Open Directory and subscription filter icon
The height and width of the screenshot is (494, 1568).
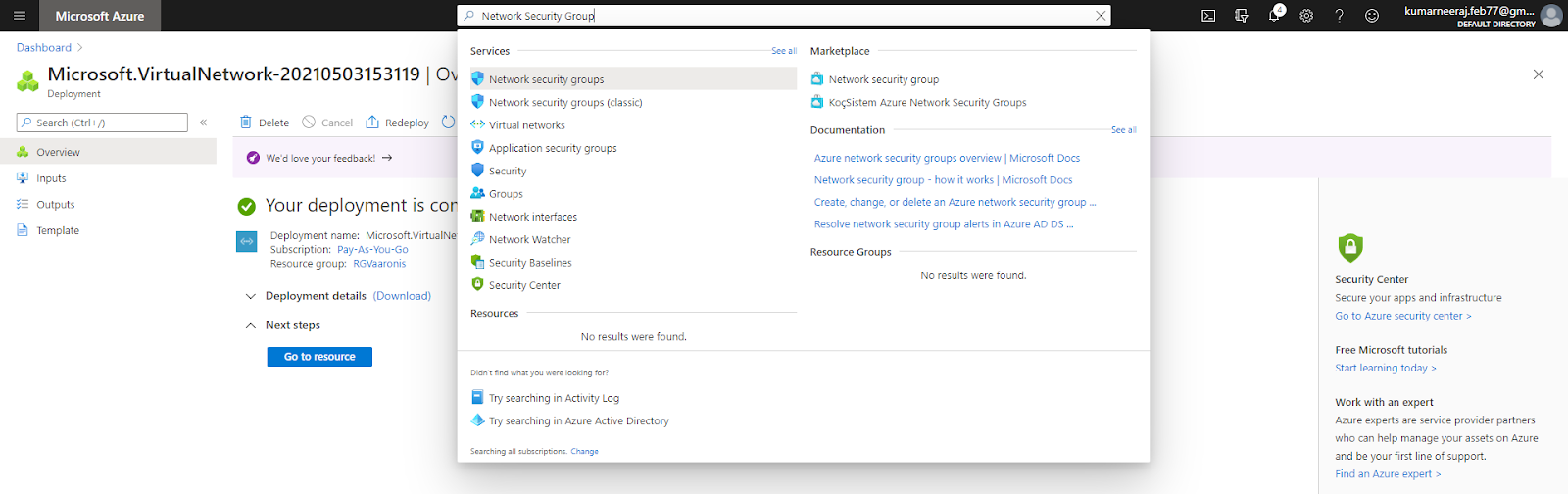(x=1242, y=16)
